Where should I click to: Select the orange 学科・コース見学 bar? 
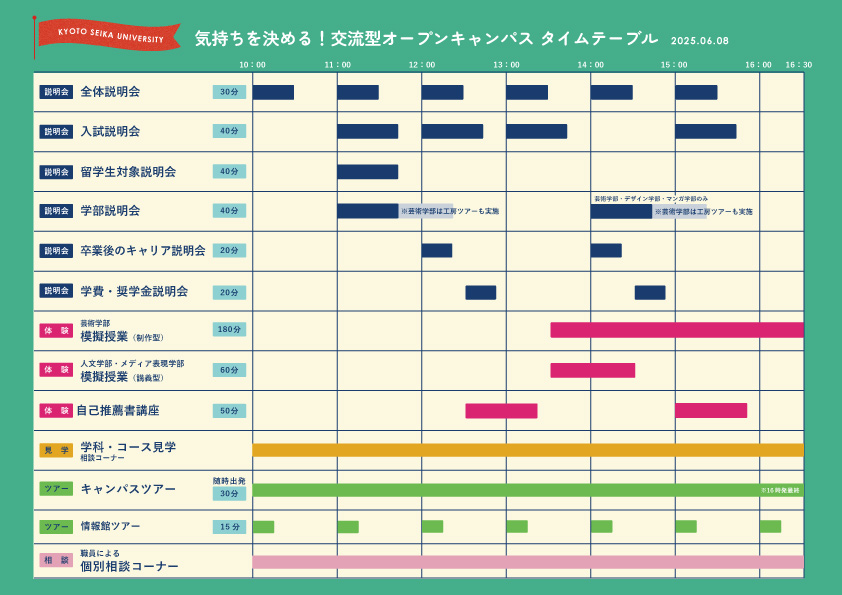coord(528,450)
